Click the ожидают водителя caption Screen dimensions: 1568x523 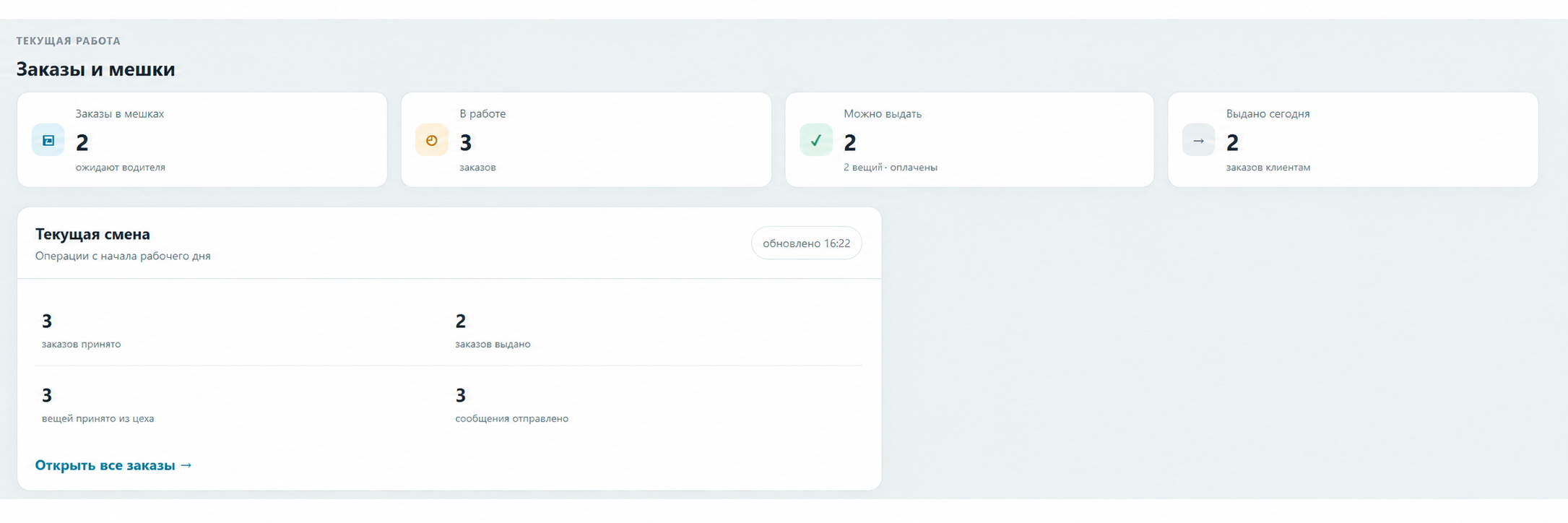tap(121, 168)
